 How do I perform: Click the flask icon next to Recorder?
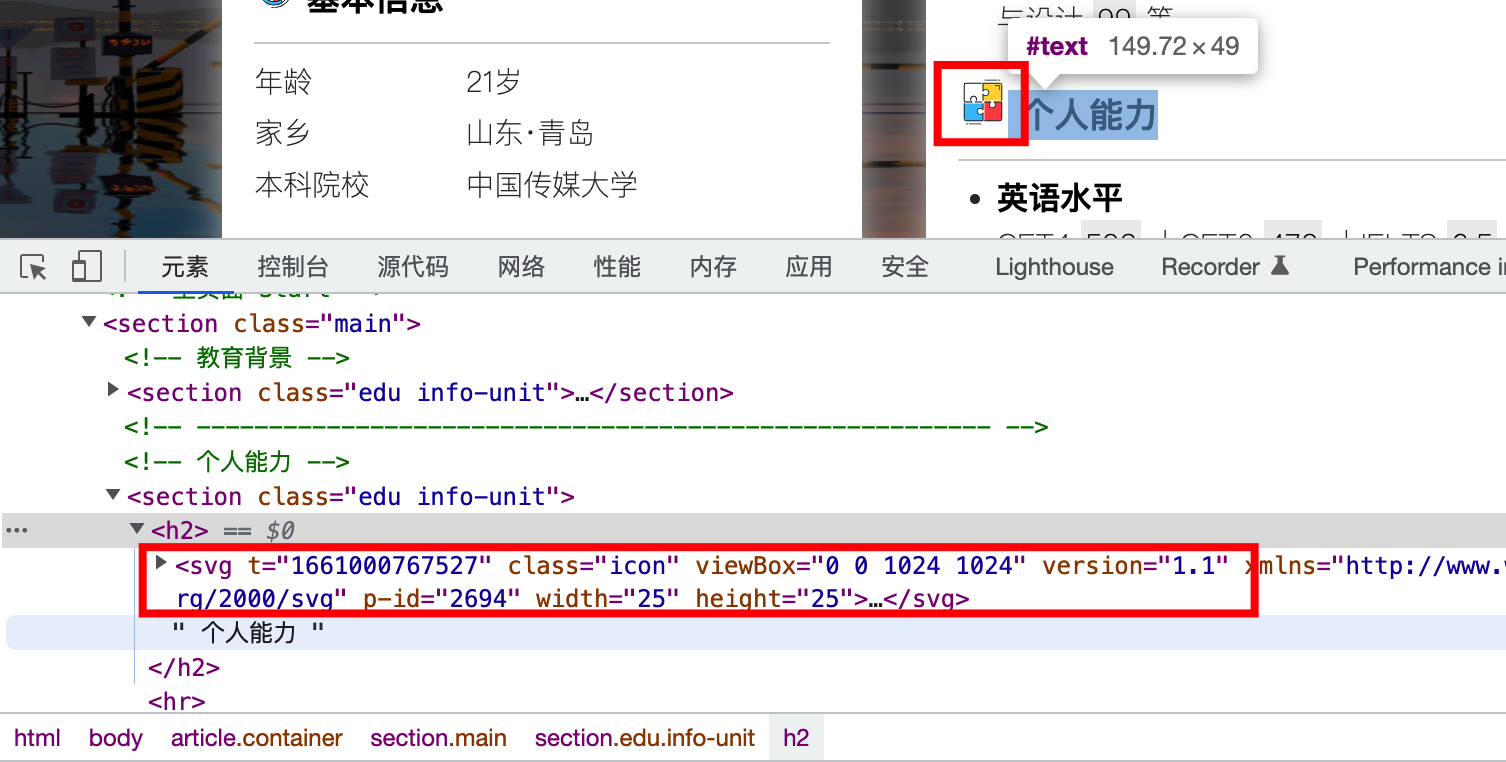tap(1279, 266)
